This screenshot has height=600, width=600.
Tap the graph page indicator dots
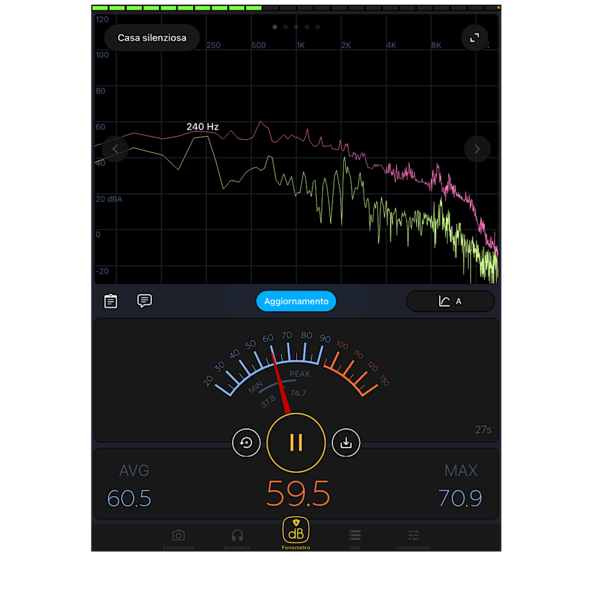click(x=296, y=27)
